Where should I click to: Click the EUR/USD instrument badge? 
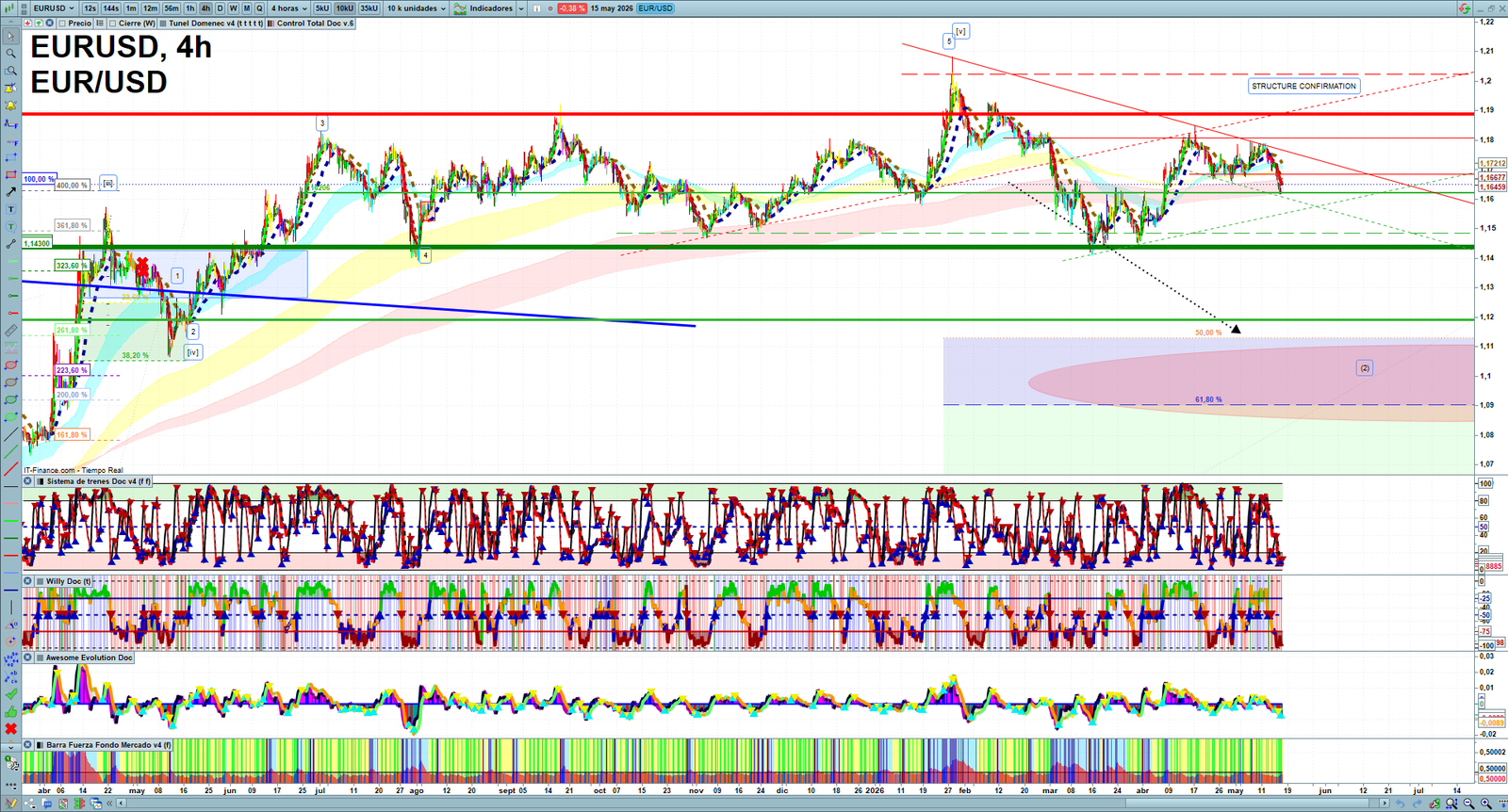point(655,8)
